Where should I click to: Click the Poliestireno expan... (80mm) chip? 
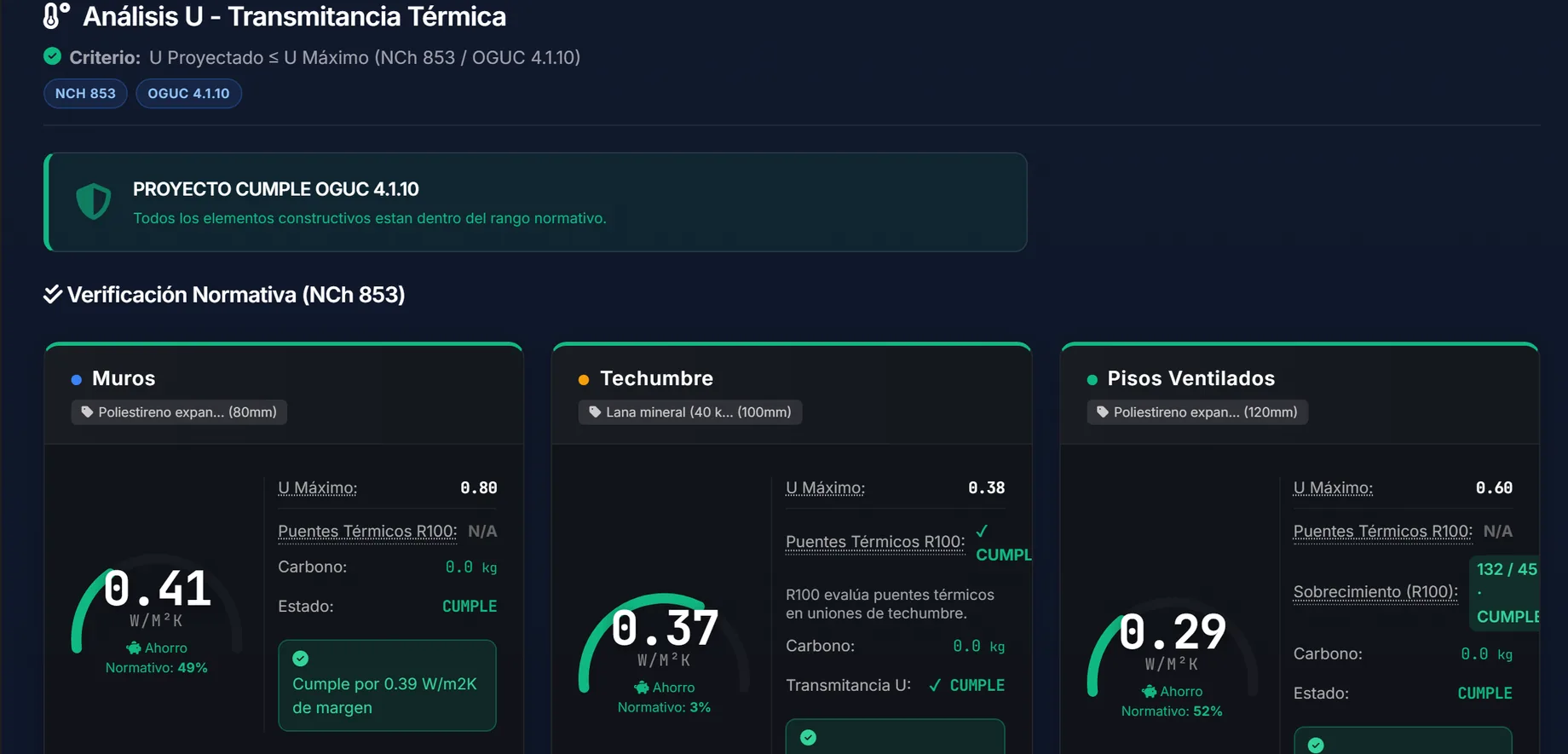point(179,412)
